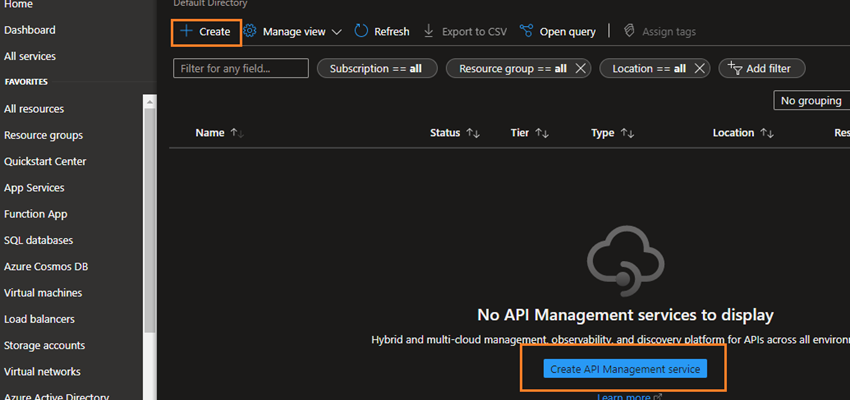Open Manage view gear icon

[x=249, y=31]
